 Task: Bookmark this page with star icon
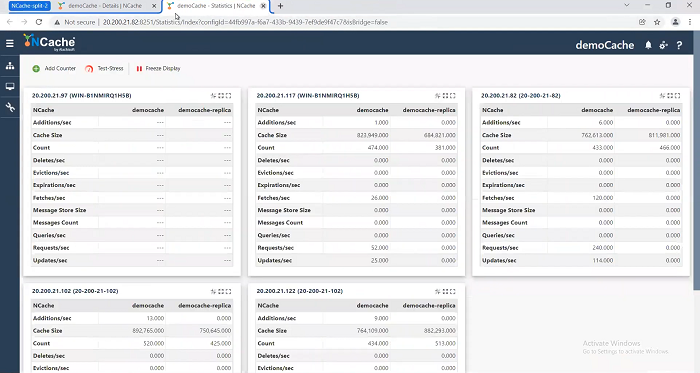pyautogui.click(x=657, y=22)
